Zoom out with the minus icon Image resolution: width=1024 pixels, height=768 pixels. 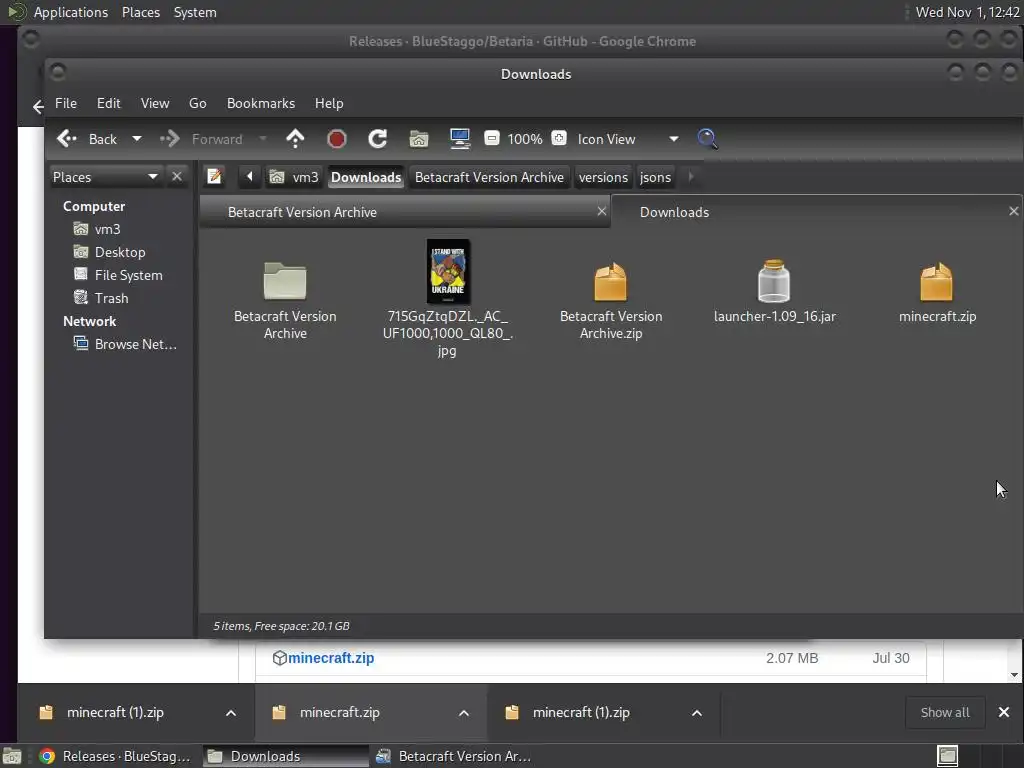pos(492,138)
